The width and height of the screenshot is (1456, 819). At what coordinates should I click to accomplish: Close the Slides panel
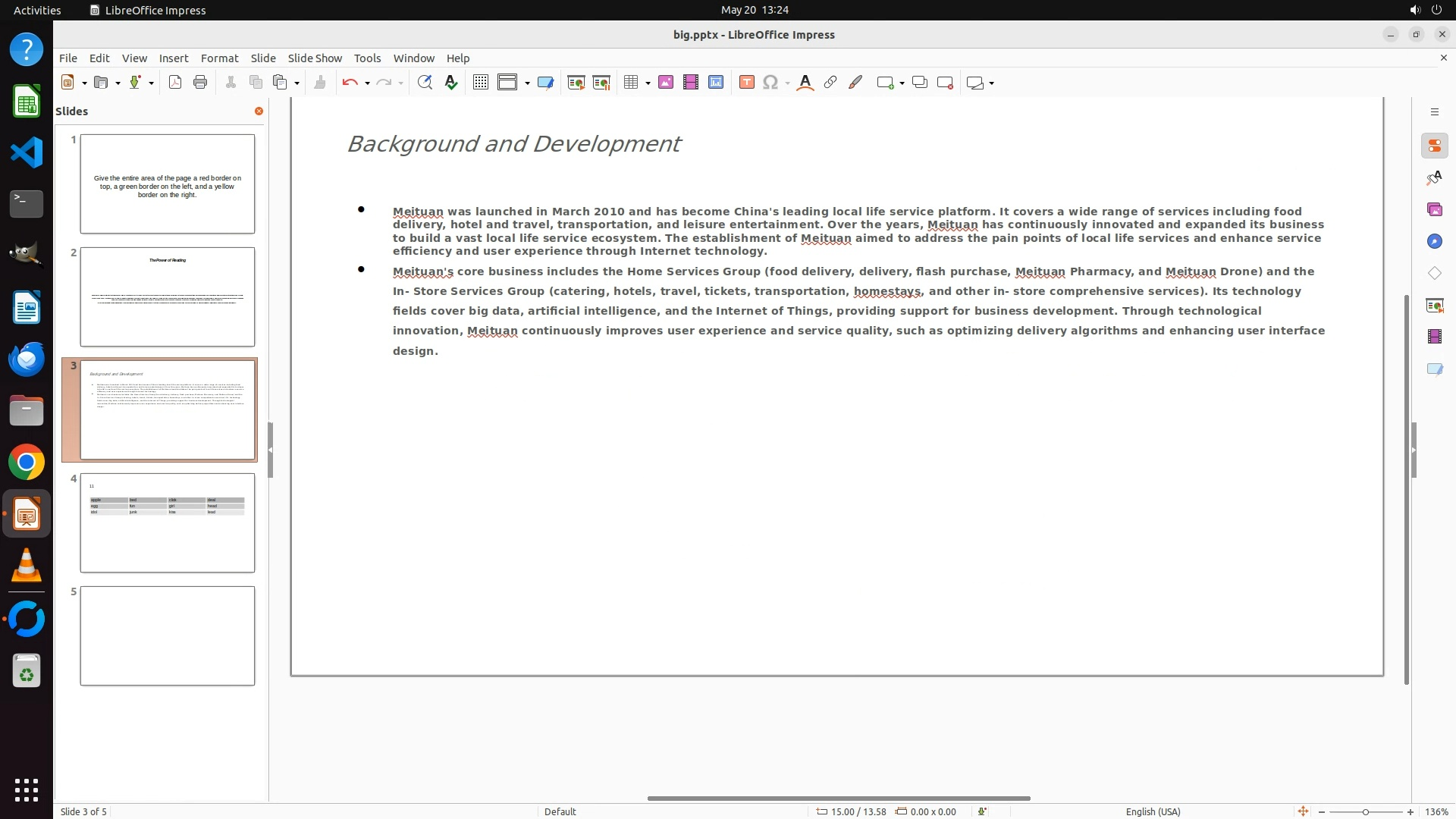tap(259, 111)
